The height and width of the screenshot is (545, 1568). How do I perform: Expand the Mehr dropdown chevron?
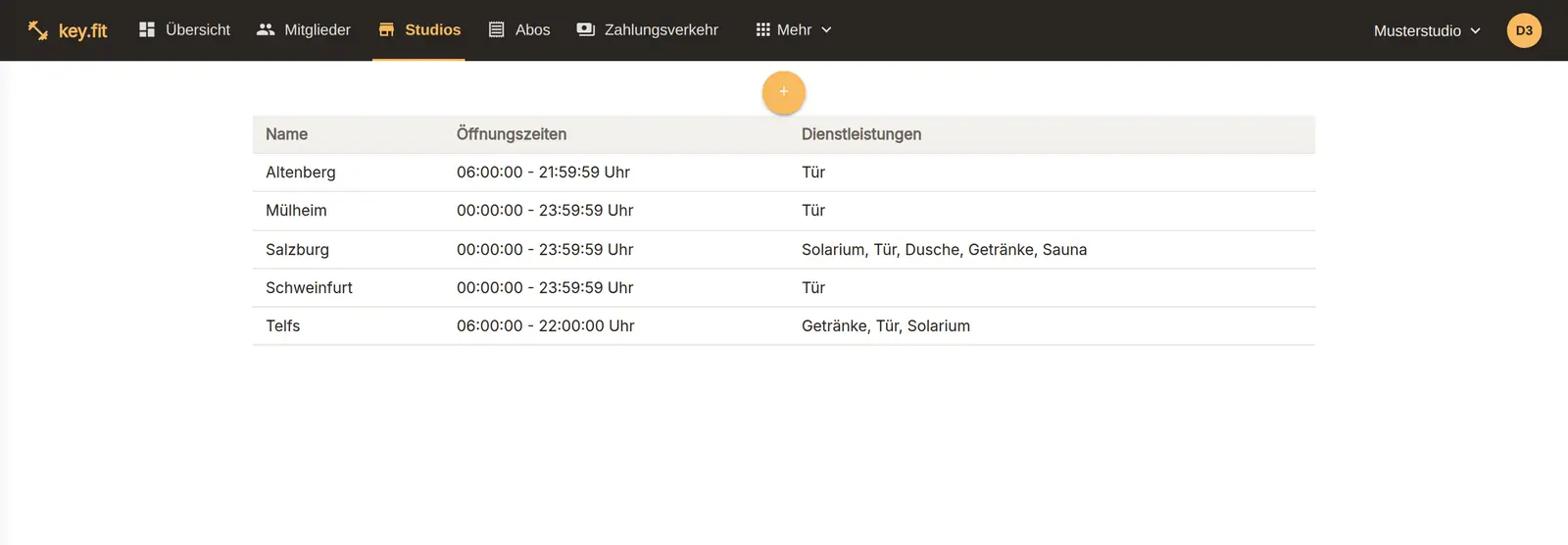[x=826, y=30]
